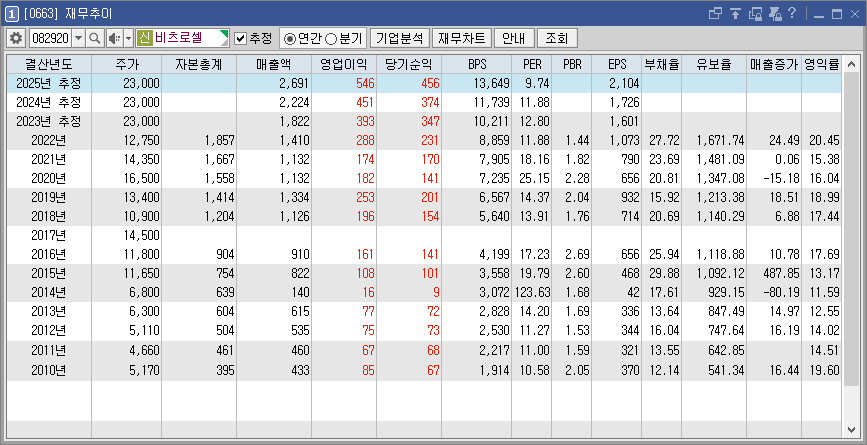Click the 영업이익 column header
Image resolution: width=867 pixels, height=445 pixels.
344,64
